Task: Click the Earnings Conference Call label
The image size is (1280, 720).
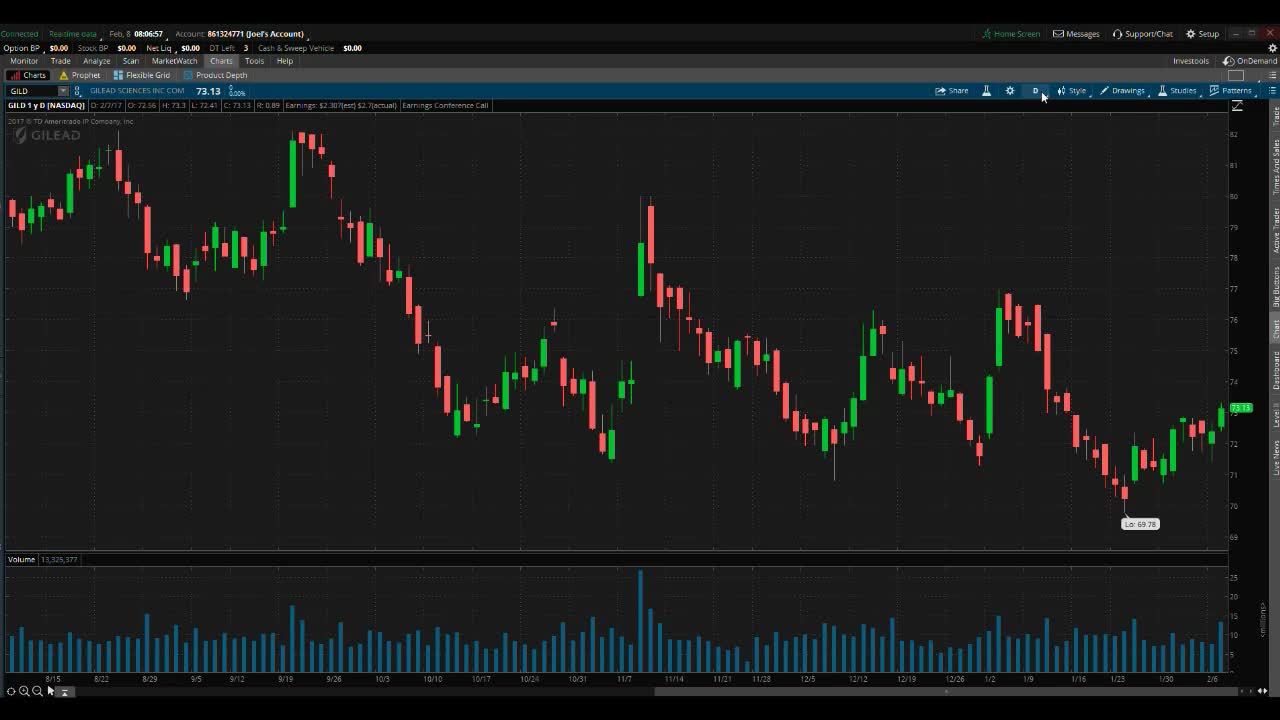Action: (445, 105)
